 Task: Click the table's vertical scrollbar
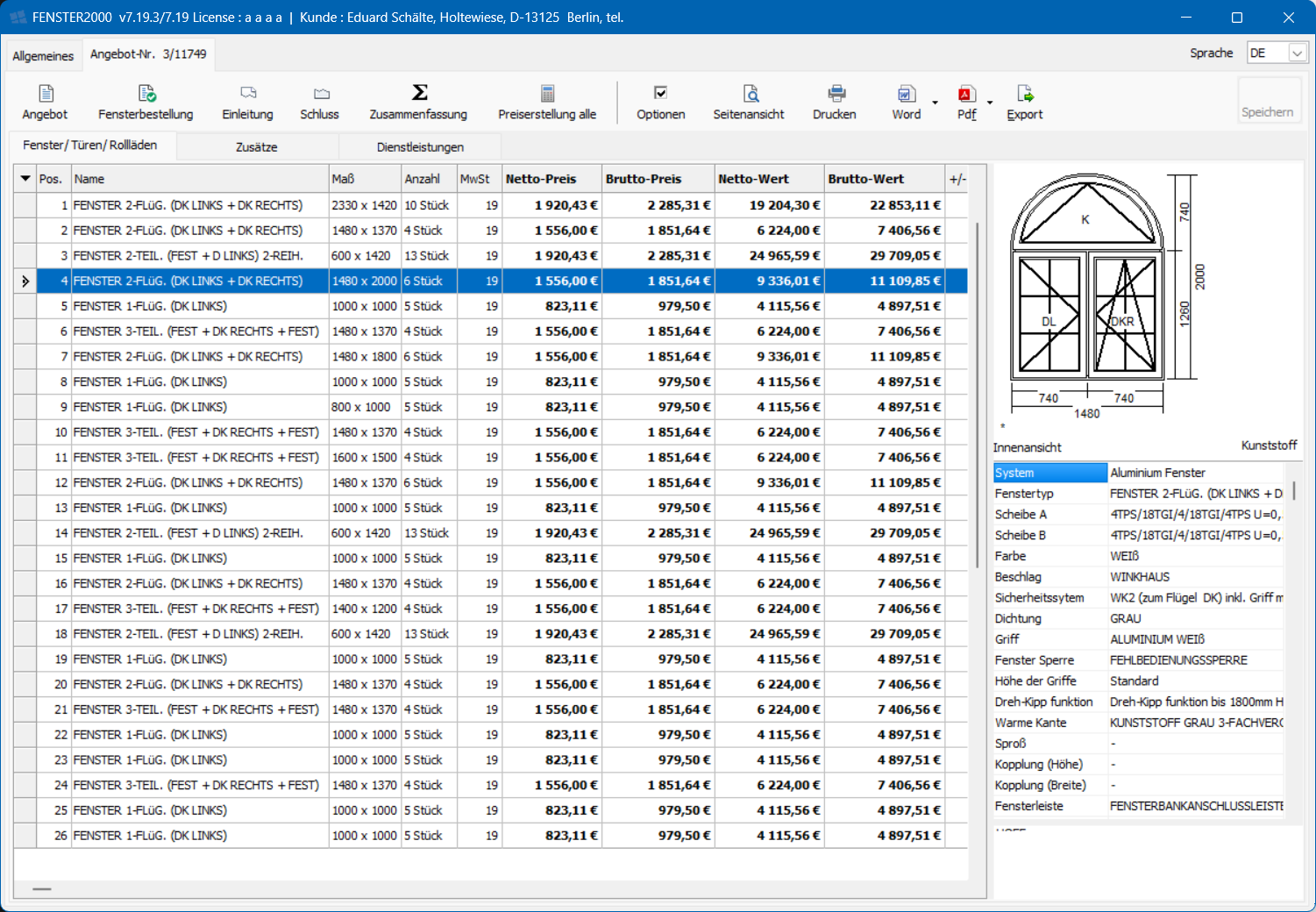click(x=978, y=395)
